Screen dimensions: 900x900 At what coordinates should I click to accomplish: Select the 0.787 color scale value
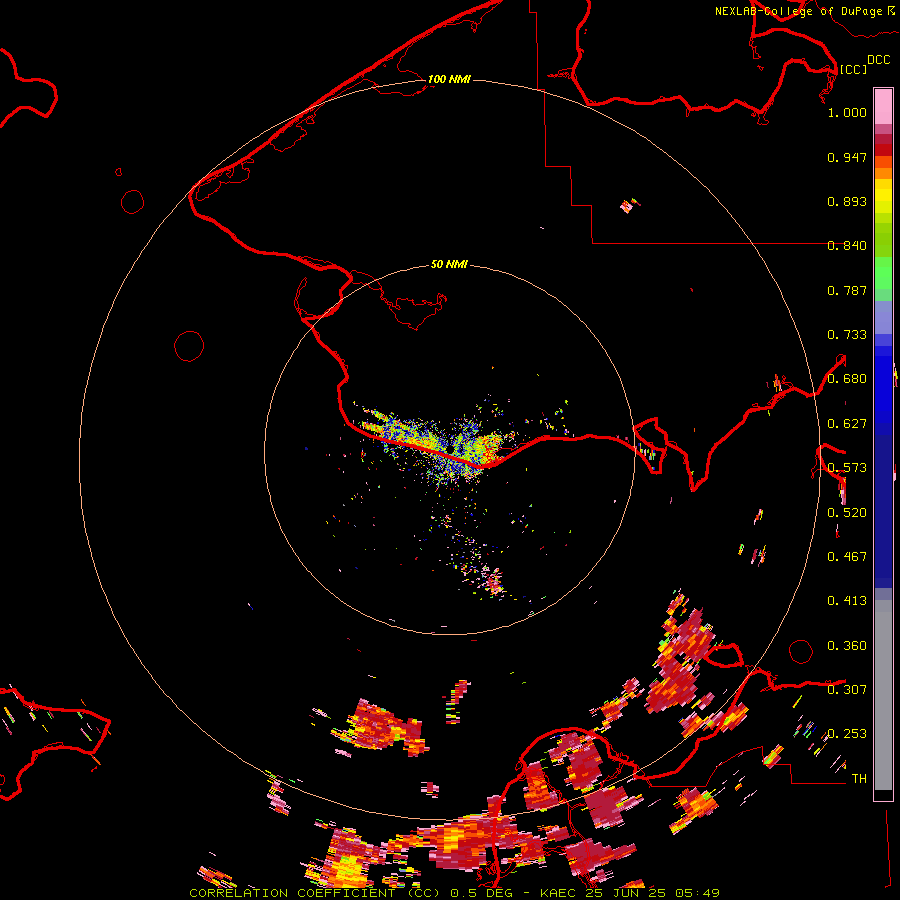tap(847, 290)
